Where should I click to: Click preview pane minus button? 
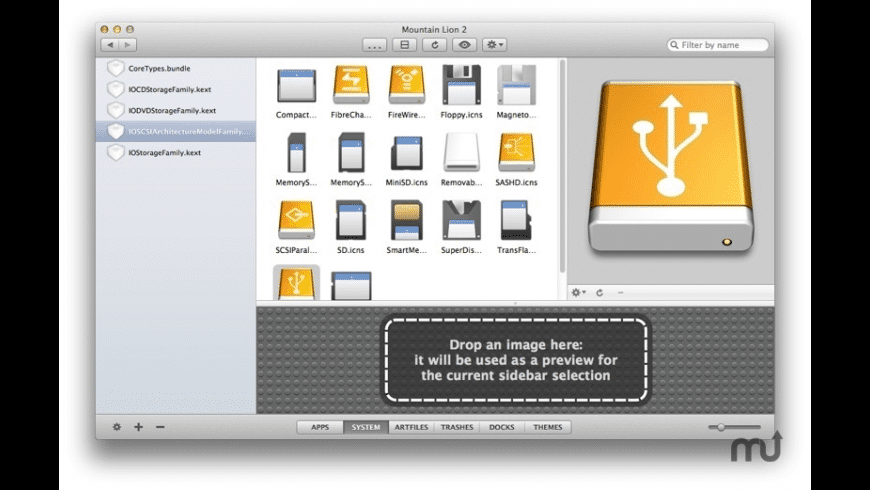(x=620, y=292)
